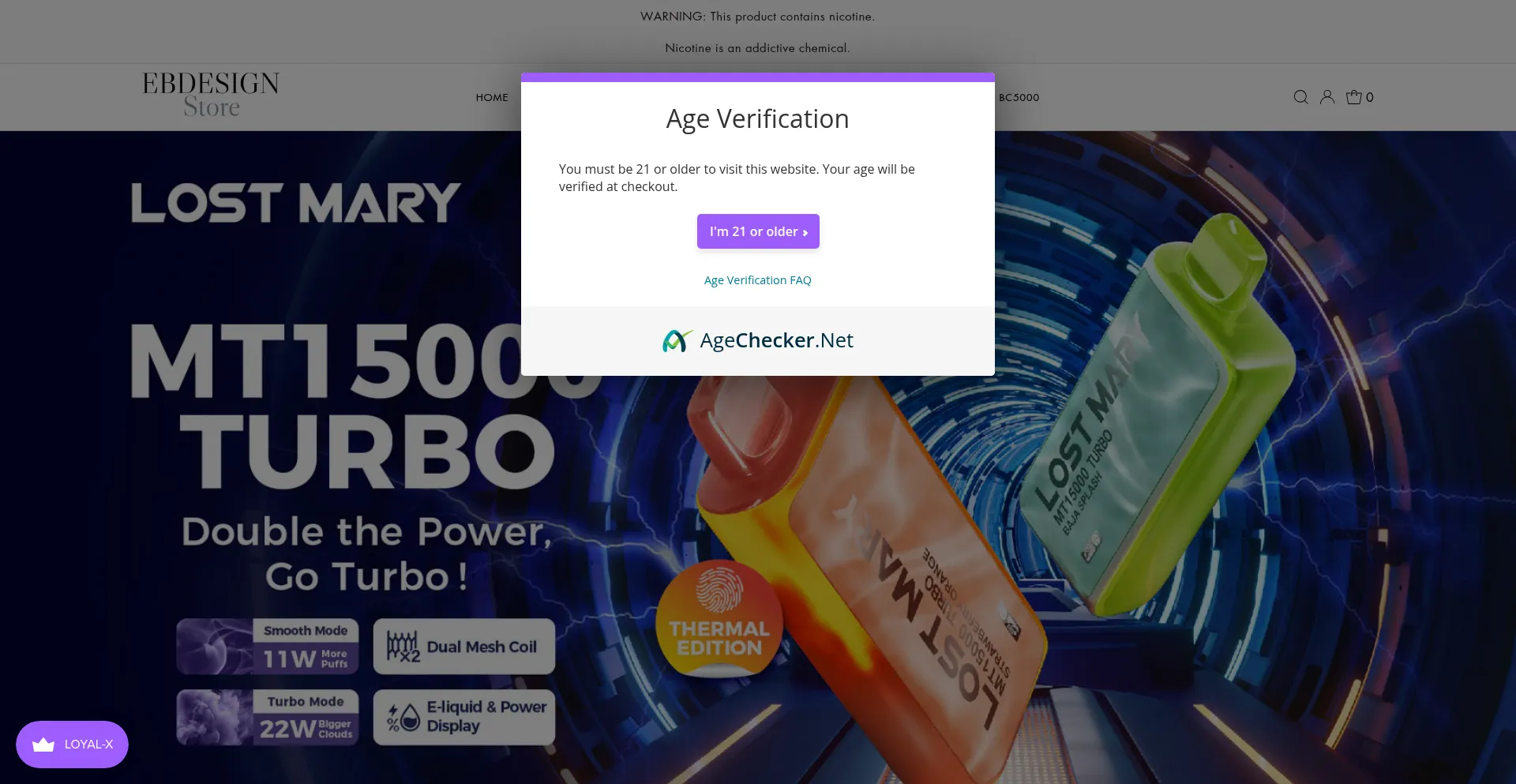The width and height of the screenshot is (1516, 784).
Task: Click the EBDESIGN Store logo
Action: [211, 95]
